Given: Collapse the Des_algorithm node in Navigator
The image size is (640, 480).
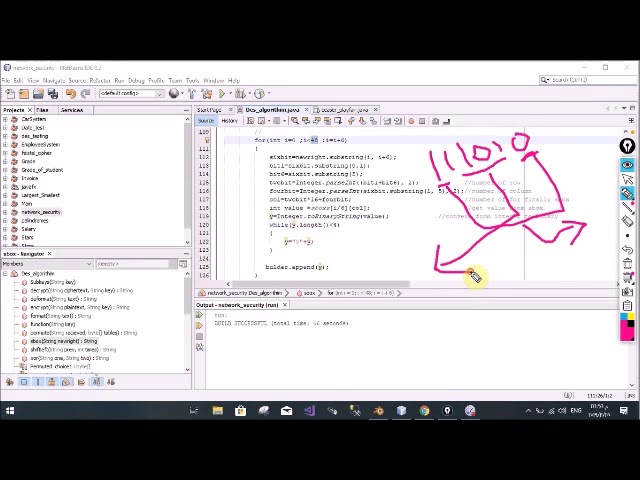Looking at the screenshot, I should (5, 273).
